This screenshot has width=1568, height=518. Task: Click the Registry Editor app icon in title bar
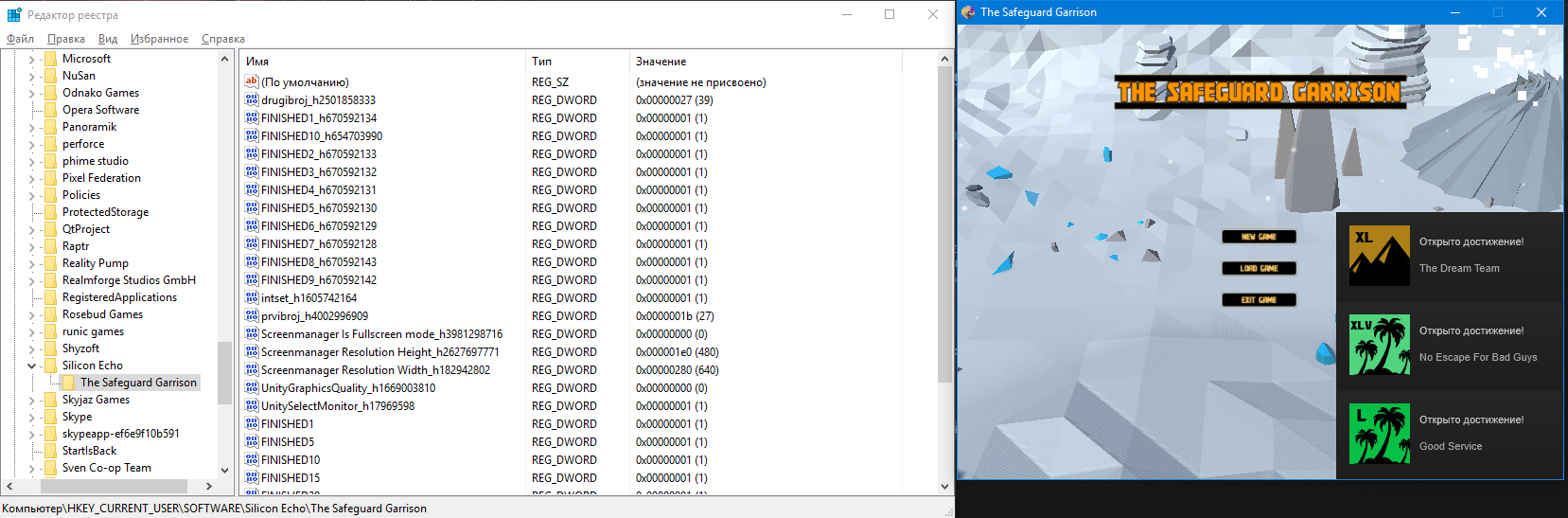pyautogui.click(x=14, y=15)
